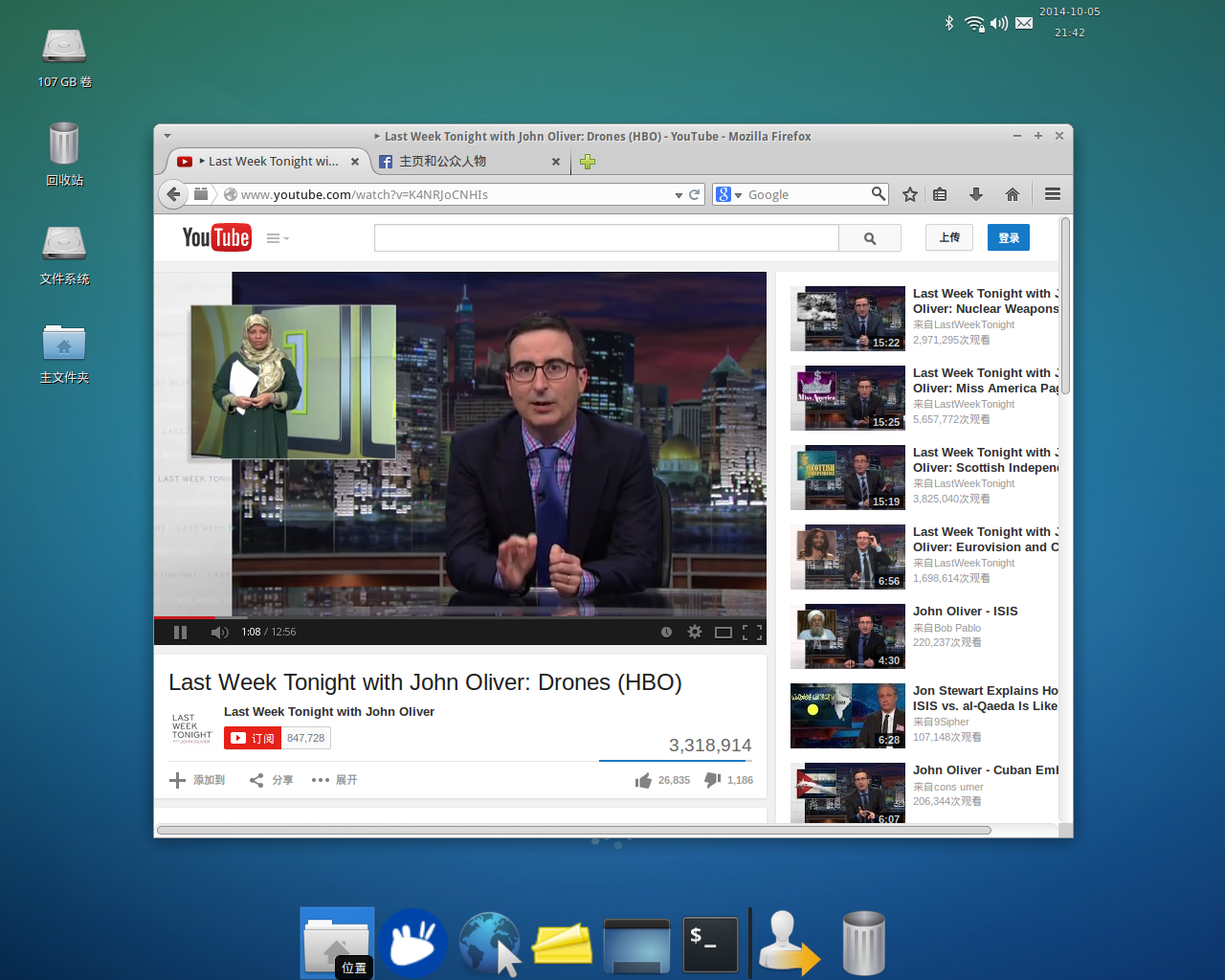This screenshot has width=1225, height=980.
Task: Go back with Firefox back arrow
Action: (172, 194)
